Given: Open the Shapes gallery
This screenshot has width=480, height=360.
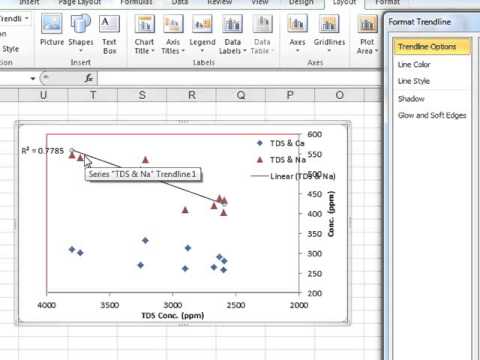Looking at the screenshot, I should click(x=81, y=33).
